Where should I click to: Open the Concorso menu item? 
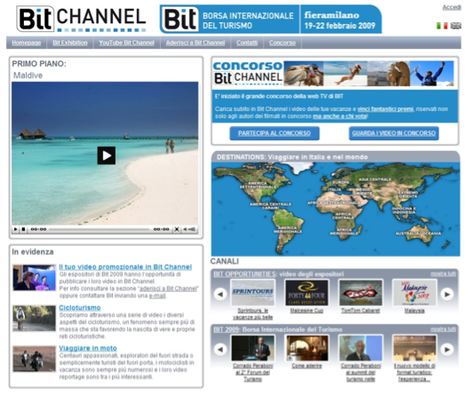pos(282,43)
